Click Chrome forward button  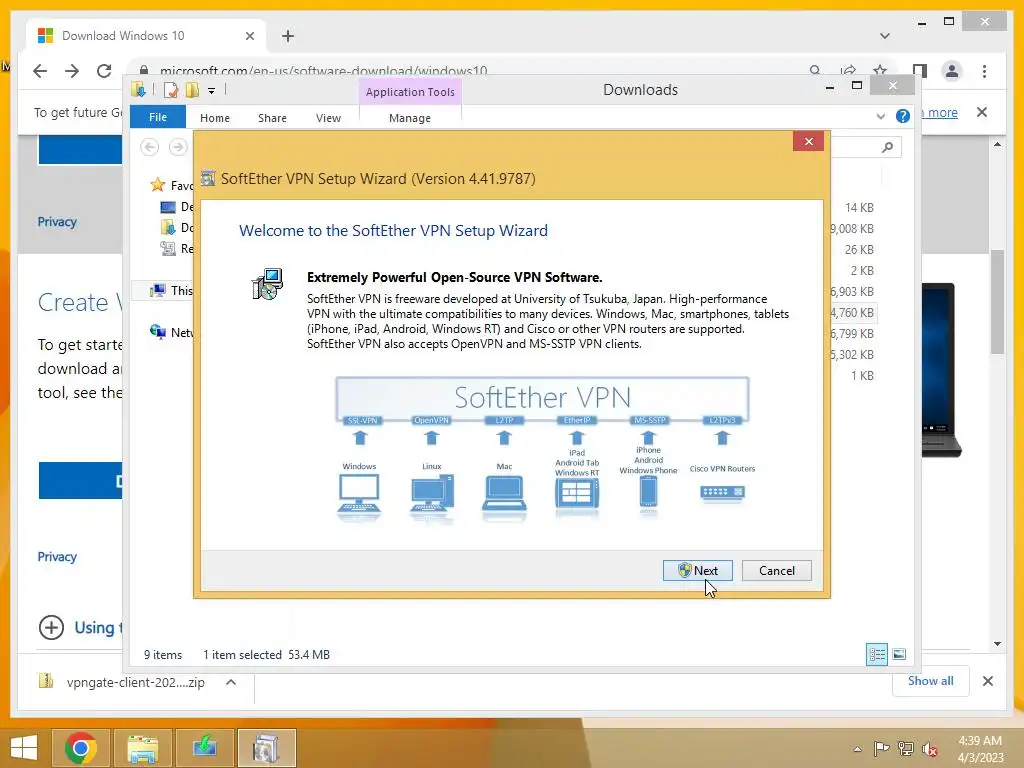(x=72, y=71)
